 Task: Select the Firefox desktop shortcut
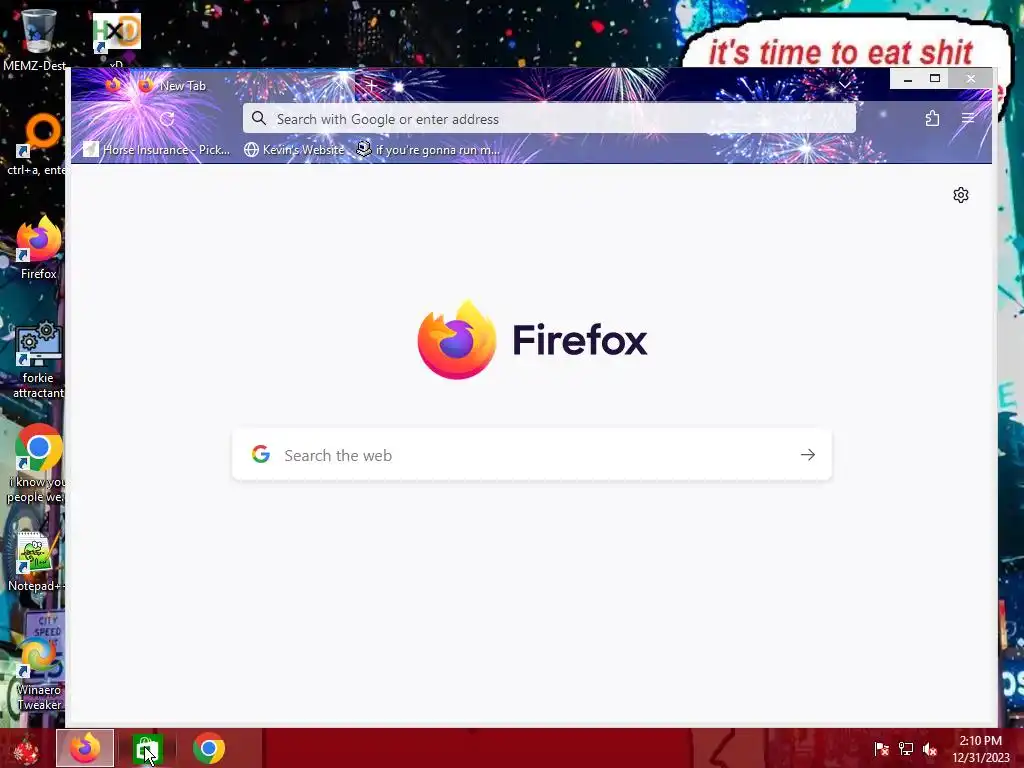pyautogui.click(x=39, y=248)
